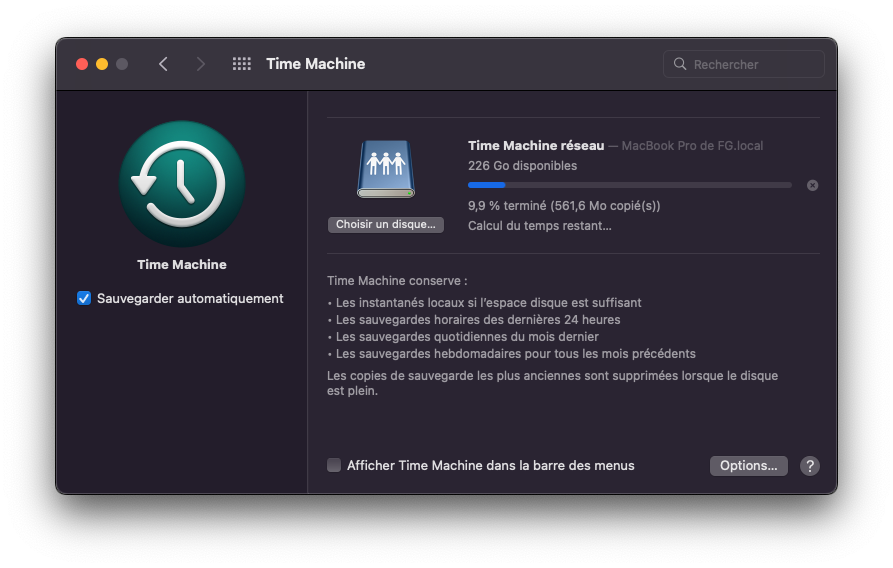893x568 pixels.
Task: Click the 226 Go disponibles text
Action: tap(522, 166)
